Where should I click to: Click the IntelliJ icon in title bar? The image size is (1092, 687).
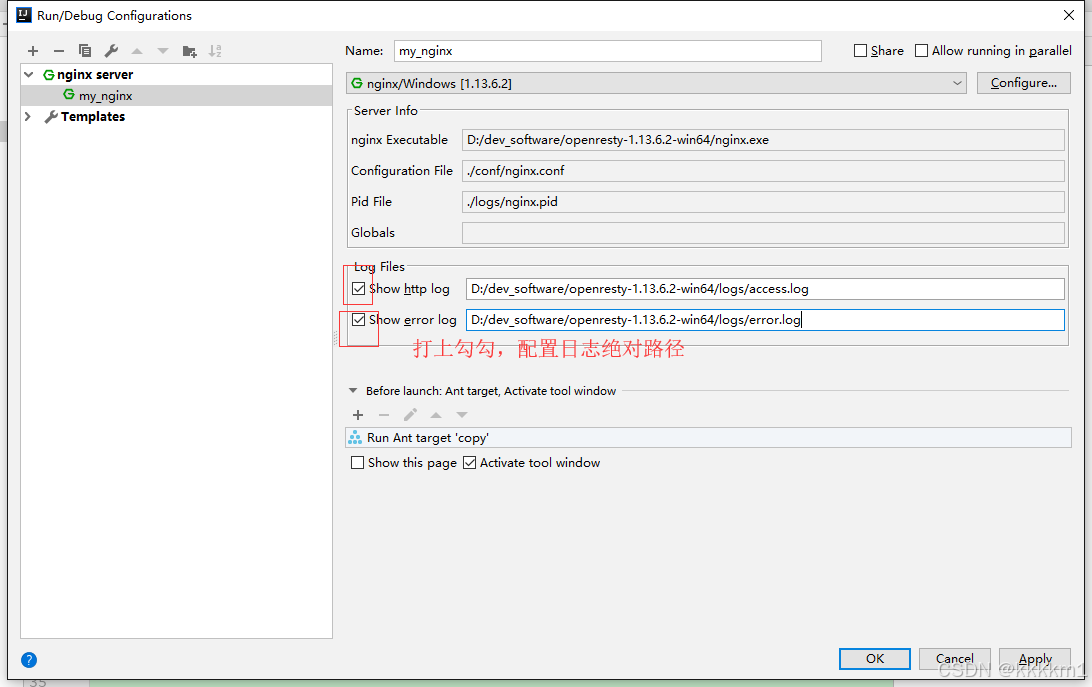click(x=24, y=15)
